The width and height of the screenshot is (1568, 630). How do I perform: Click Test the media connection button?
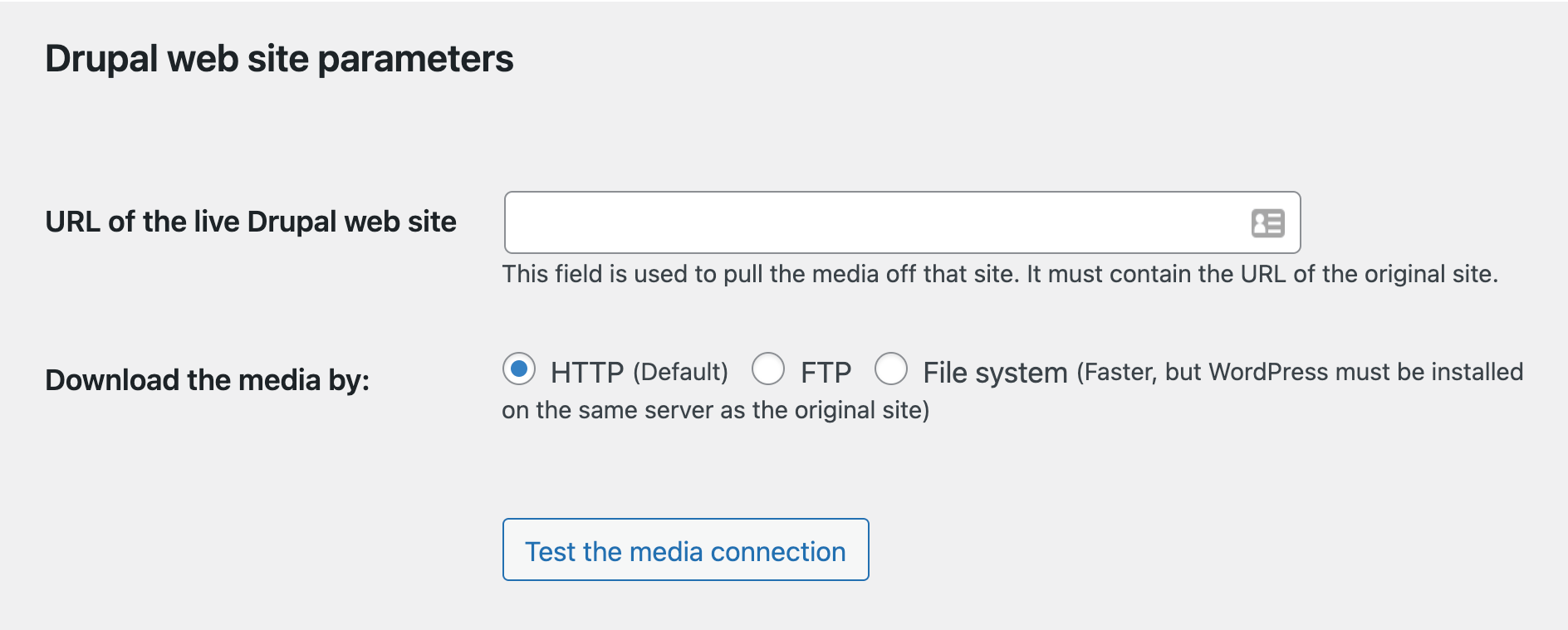686,549
